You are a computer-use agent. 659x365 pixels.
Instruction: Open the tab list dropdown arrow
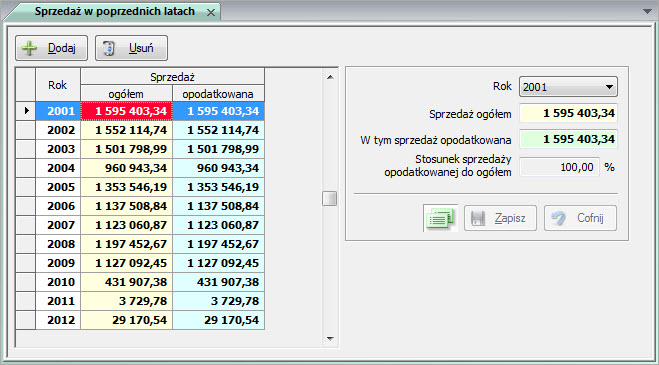[648, 11]
